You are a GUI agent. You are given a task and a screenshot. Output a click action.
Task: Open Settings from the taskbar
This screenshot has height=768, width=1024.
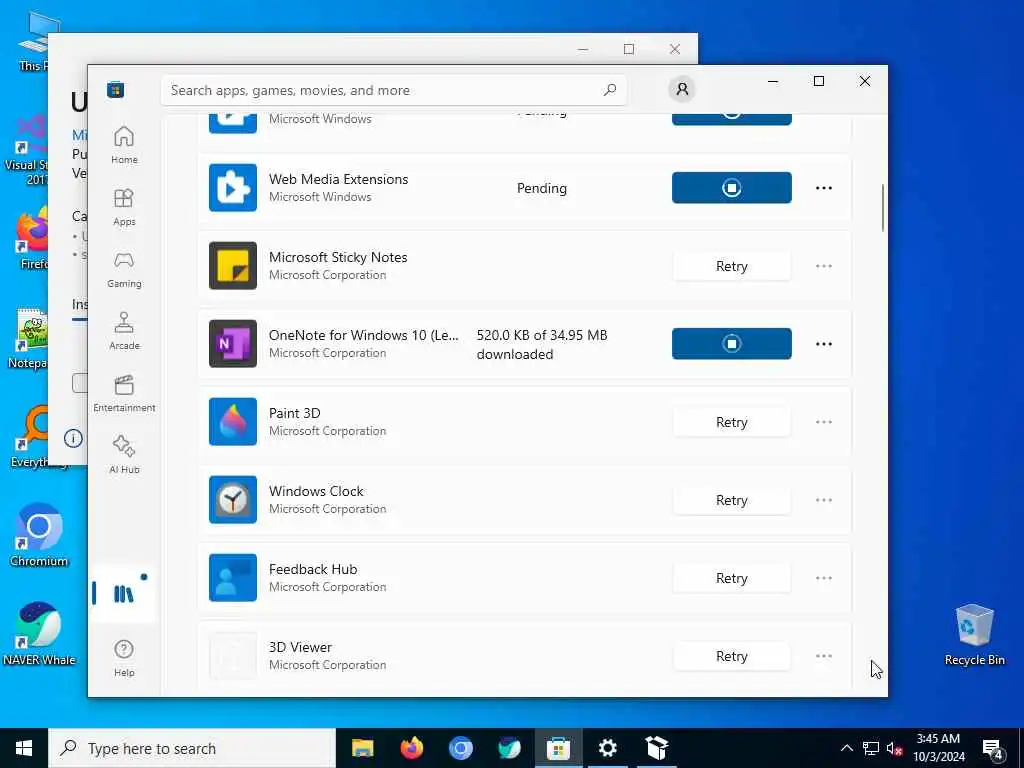(x=607, y=748)
